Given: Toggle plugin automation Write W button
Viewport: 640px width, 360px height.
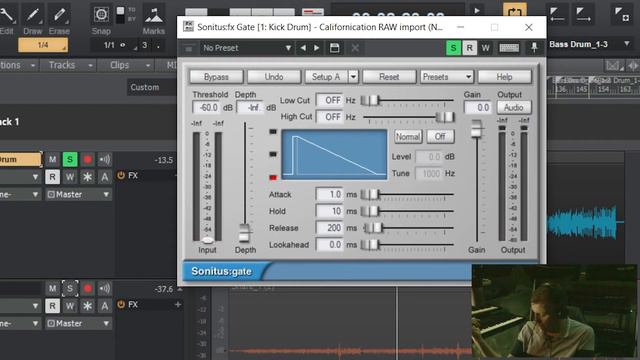Looking at the screenshot, I should (x=485, y=48).
